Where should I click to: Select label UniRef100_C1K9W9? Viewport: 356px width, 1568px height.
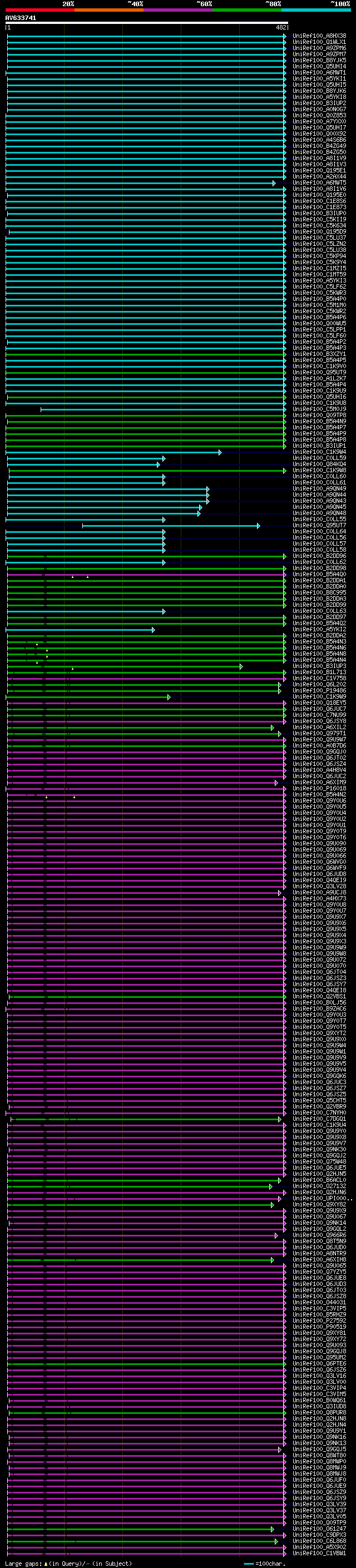[319, 697]
